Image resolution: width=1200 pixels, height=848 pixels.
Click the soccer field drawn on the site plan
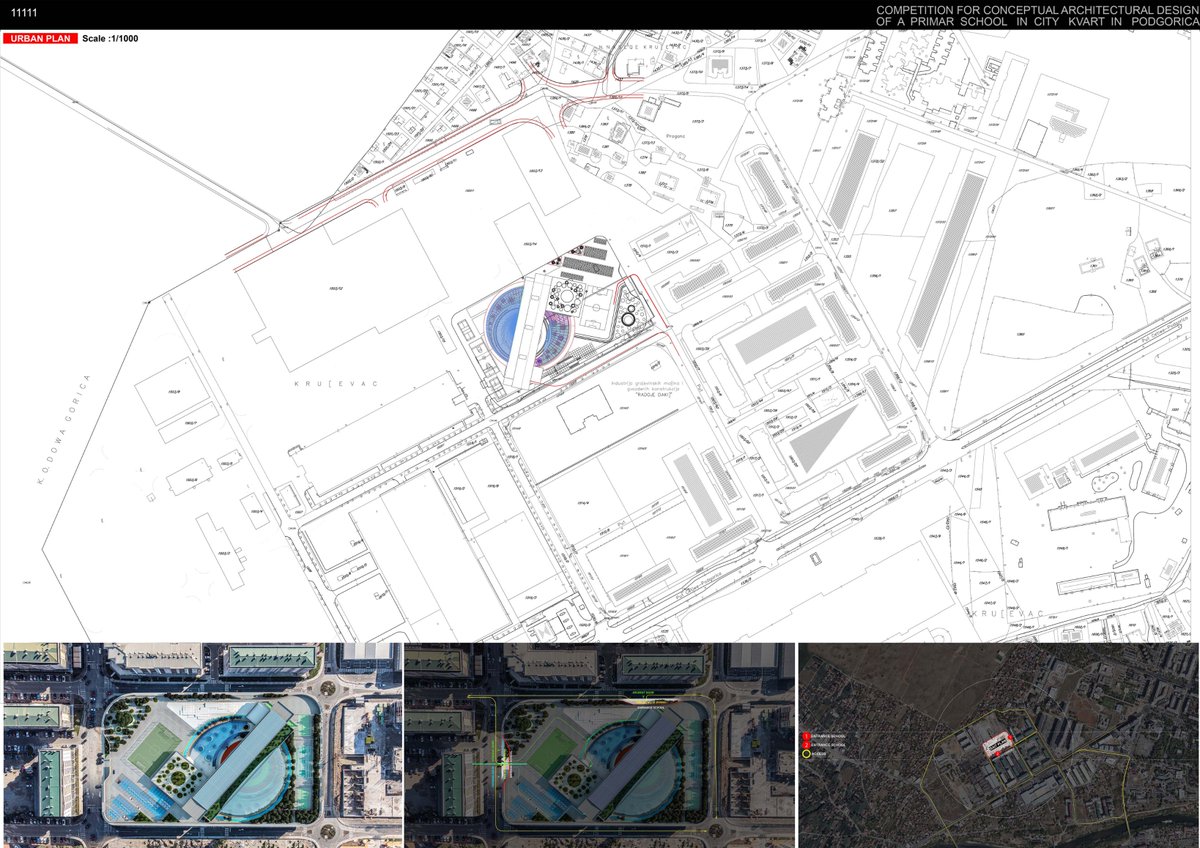595,310
